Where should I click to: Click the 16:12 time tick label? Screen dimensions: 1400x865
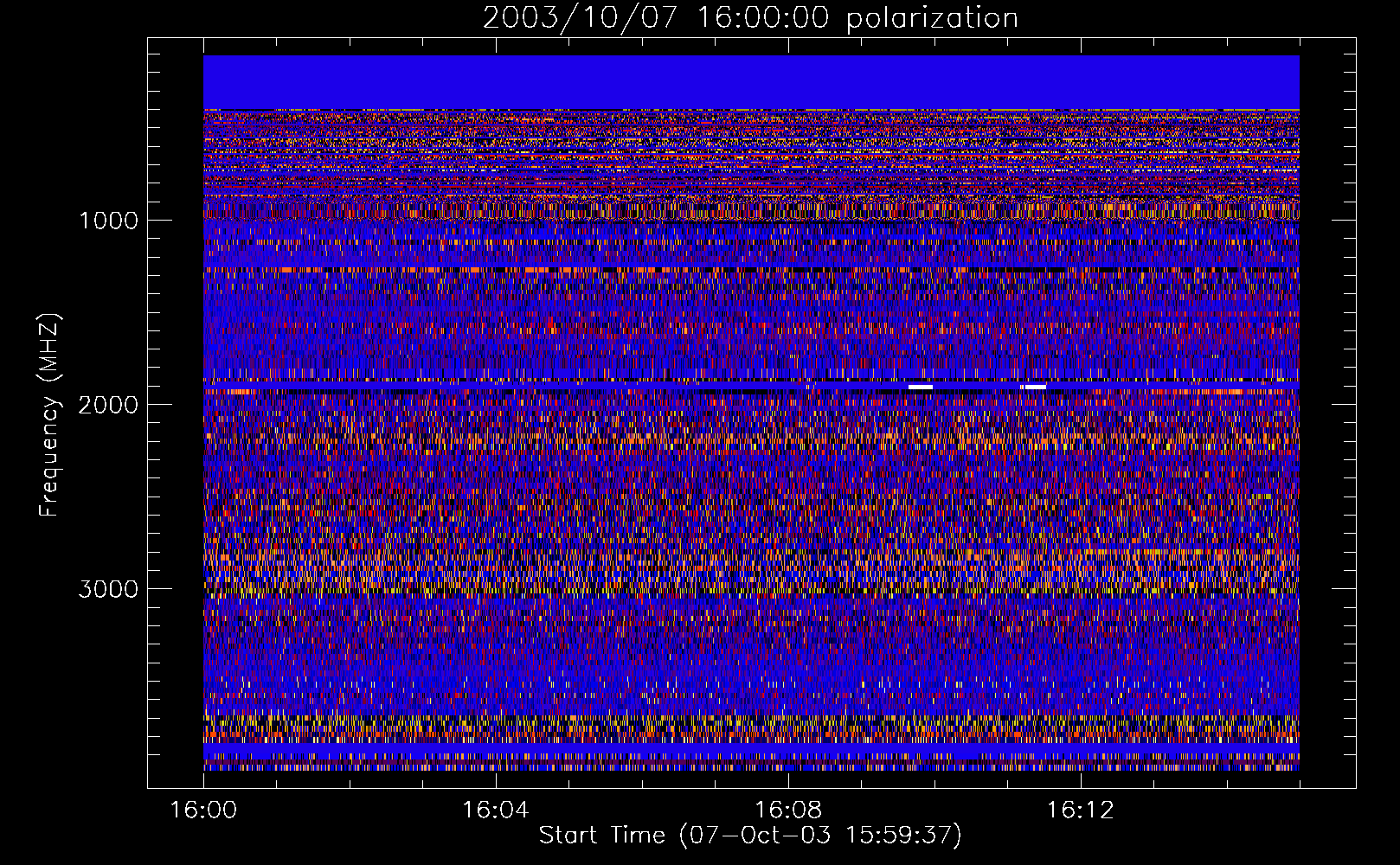click(1080, 811)
